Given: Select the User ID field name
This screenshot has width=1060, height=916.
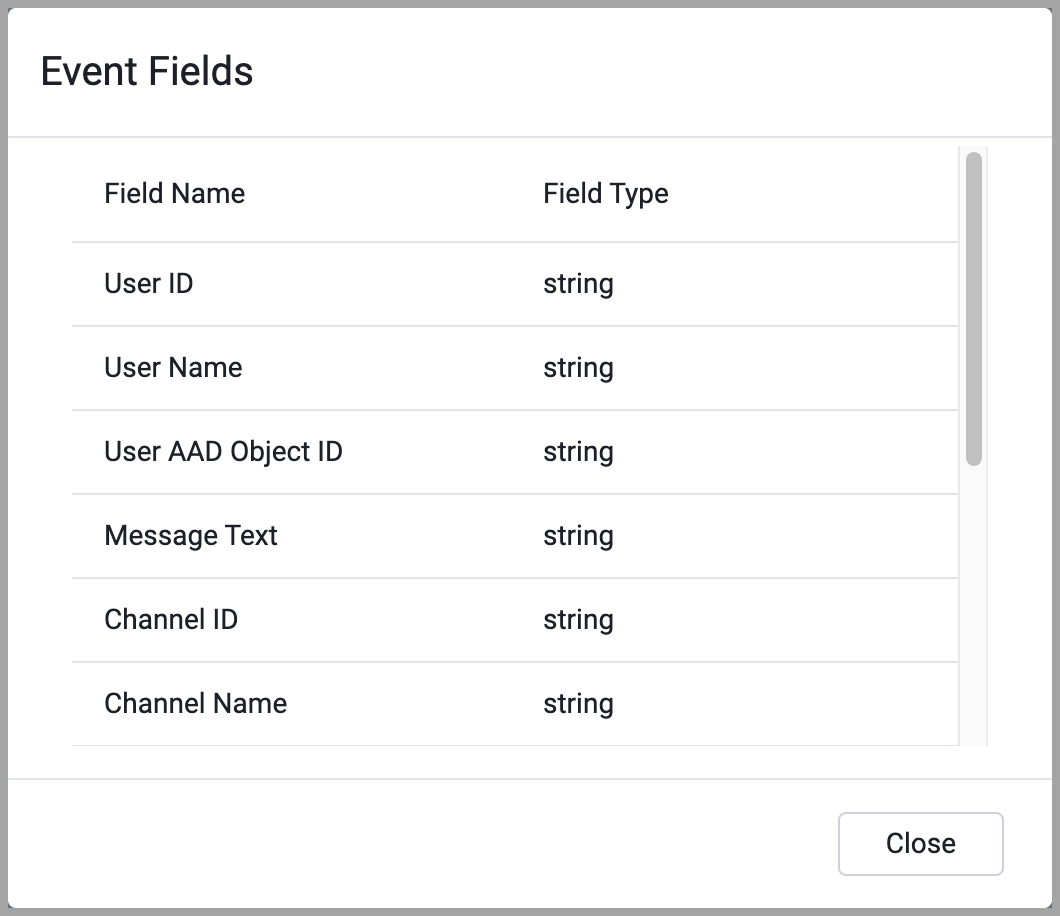Looking at the screenshot, I should pos(149,284).
